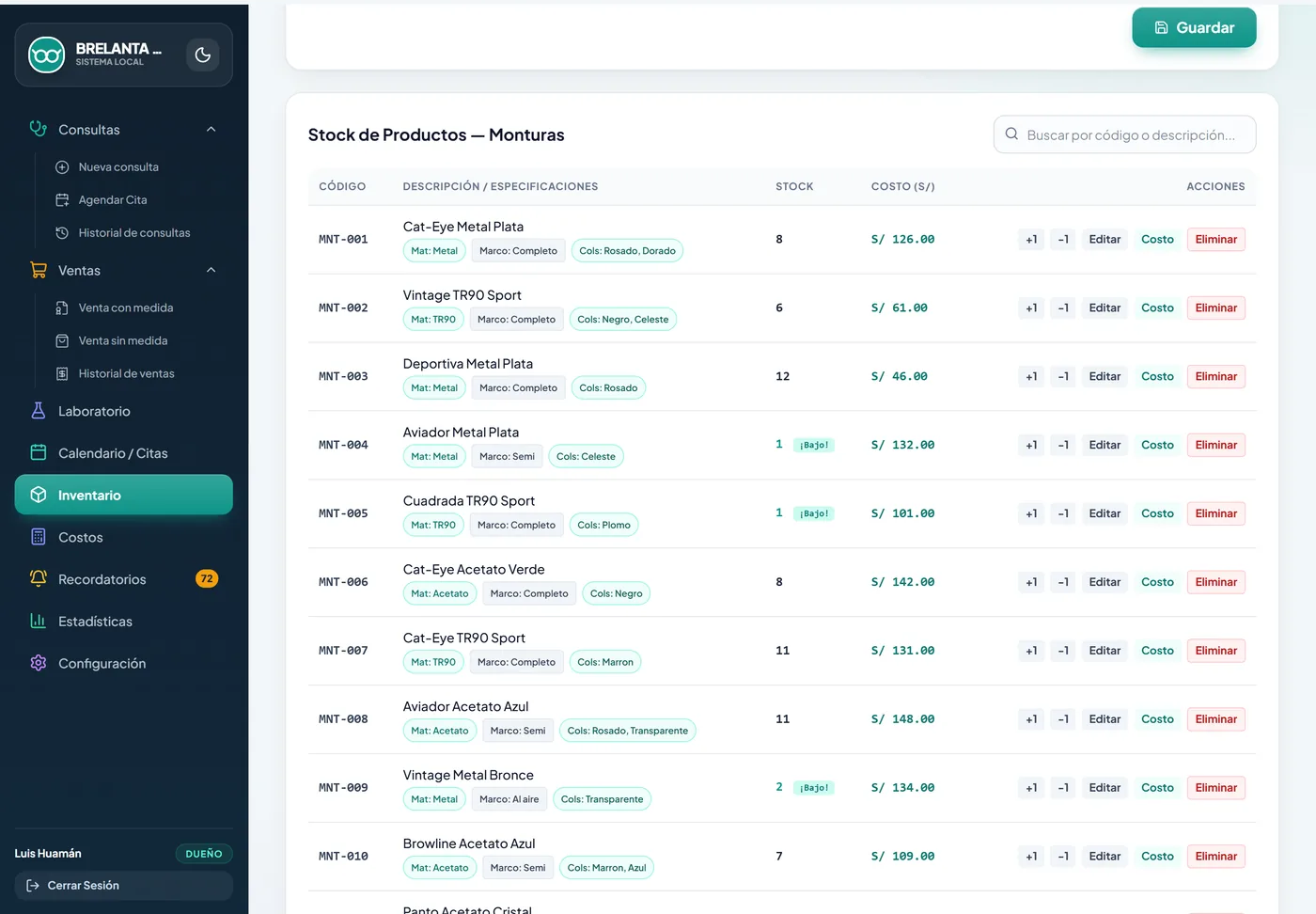This screenshot has height=914, width=1316.
Task: Click Editar for MNT-003
Action: [x=1104, y=377]
